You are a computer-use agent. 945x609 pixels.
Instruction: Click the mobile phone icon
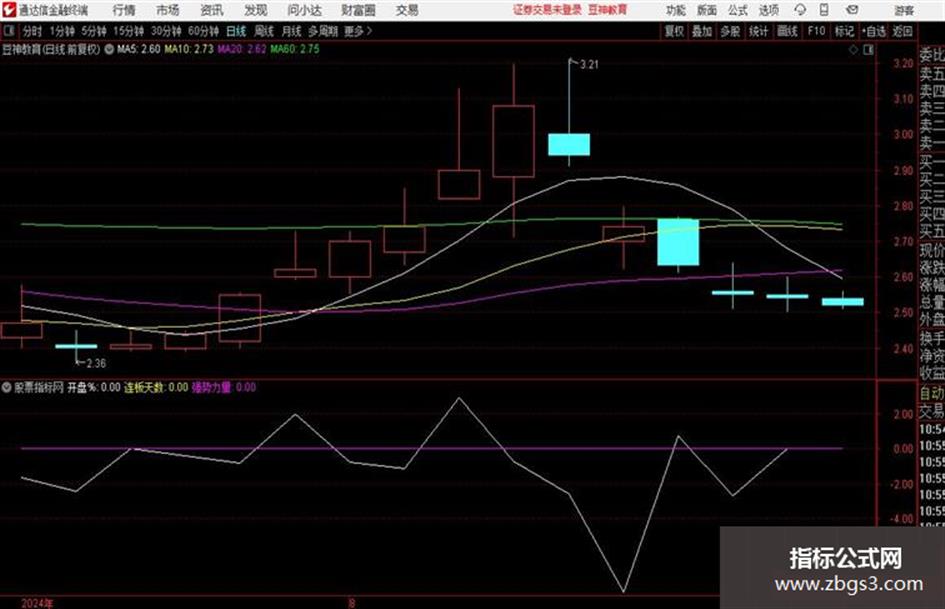tap(824, 10)
